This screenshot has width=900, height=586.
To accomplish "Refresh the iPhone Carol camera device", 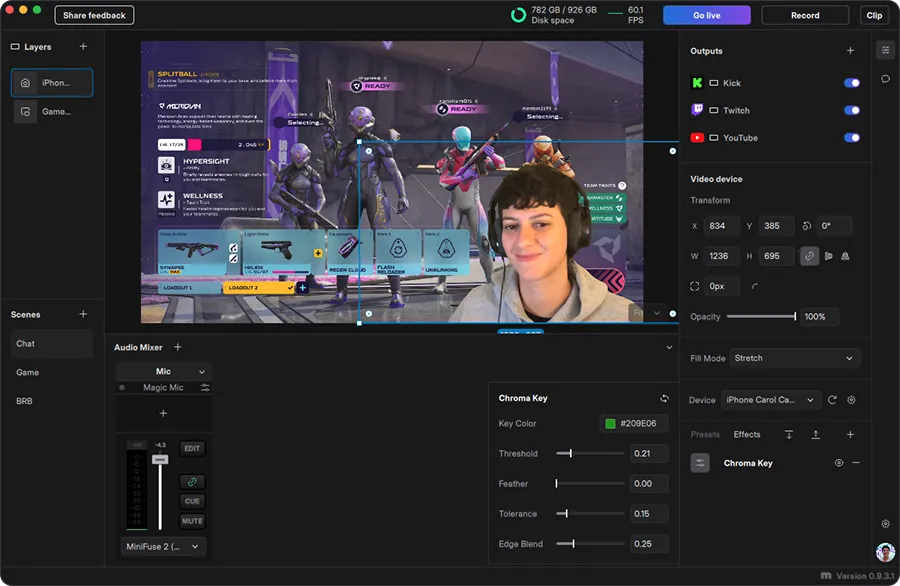I will [832, 399].
